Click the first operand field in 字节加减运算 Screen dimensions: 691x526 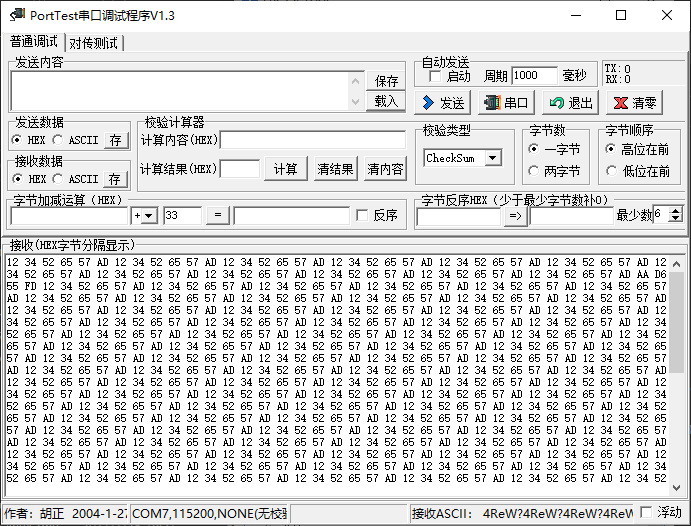coord(69,216)
